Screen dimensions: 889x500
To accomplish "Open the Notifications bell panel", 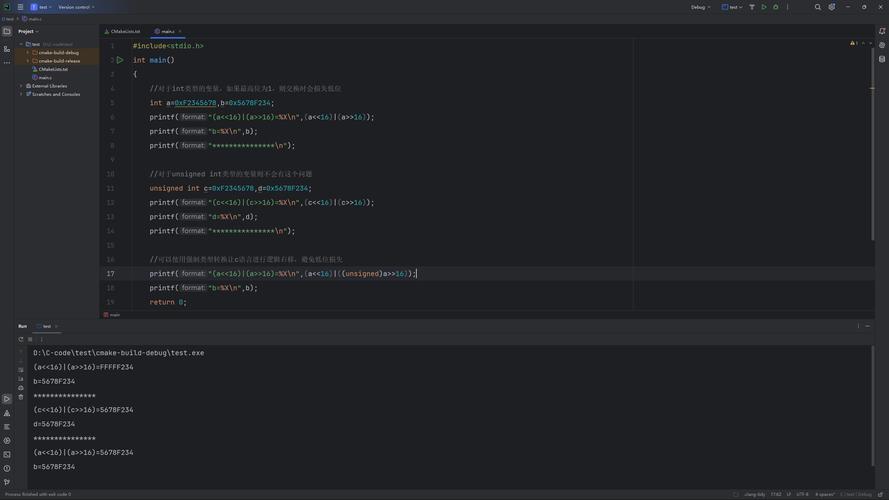I will pyautogui.click(x=882, y=31).
